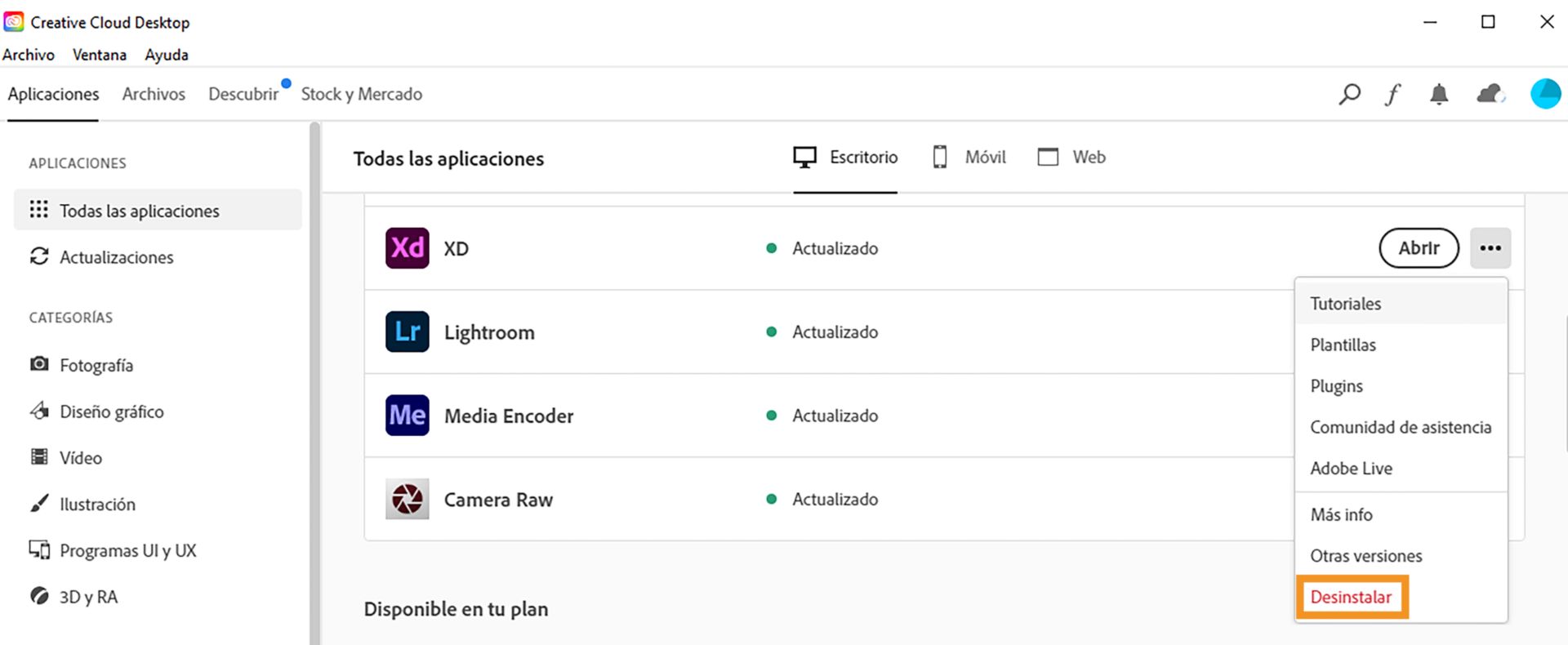The width and height of the screenshot is (1568, 645).
Task: Switch to the Móvil tab
Action: [x=969, y=158]
